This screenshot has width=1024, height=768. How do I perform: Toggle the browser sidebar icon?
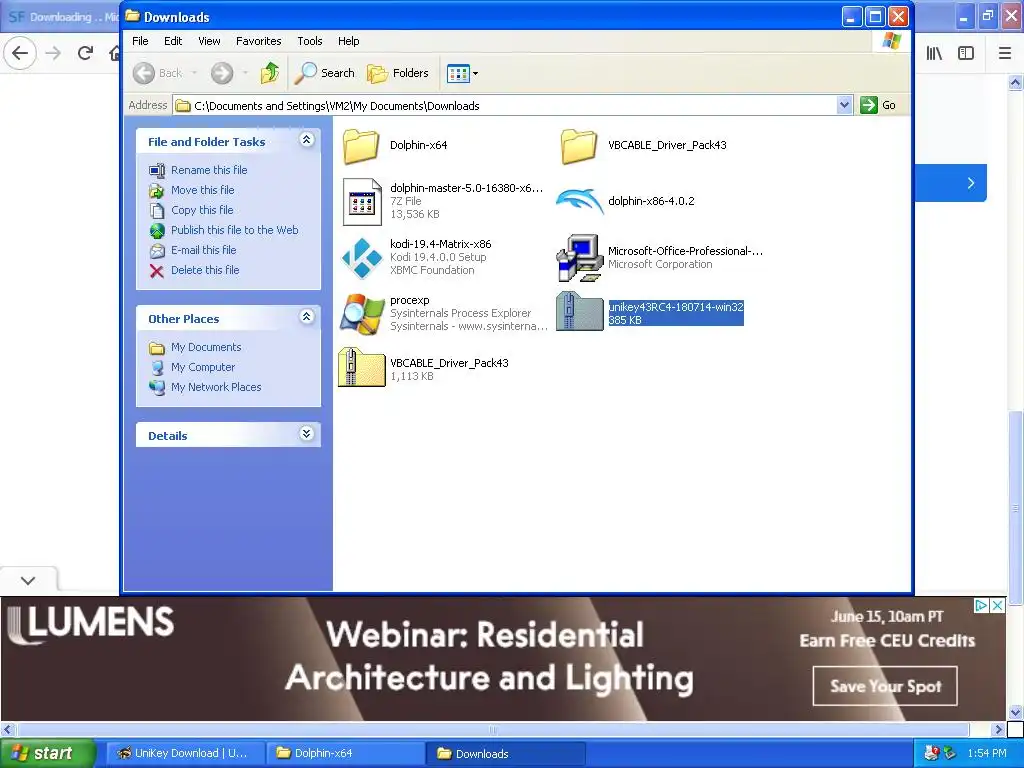(966, 53)
